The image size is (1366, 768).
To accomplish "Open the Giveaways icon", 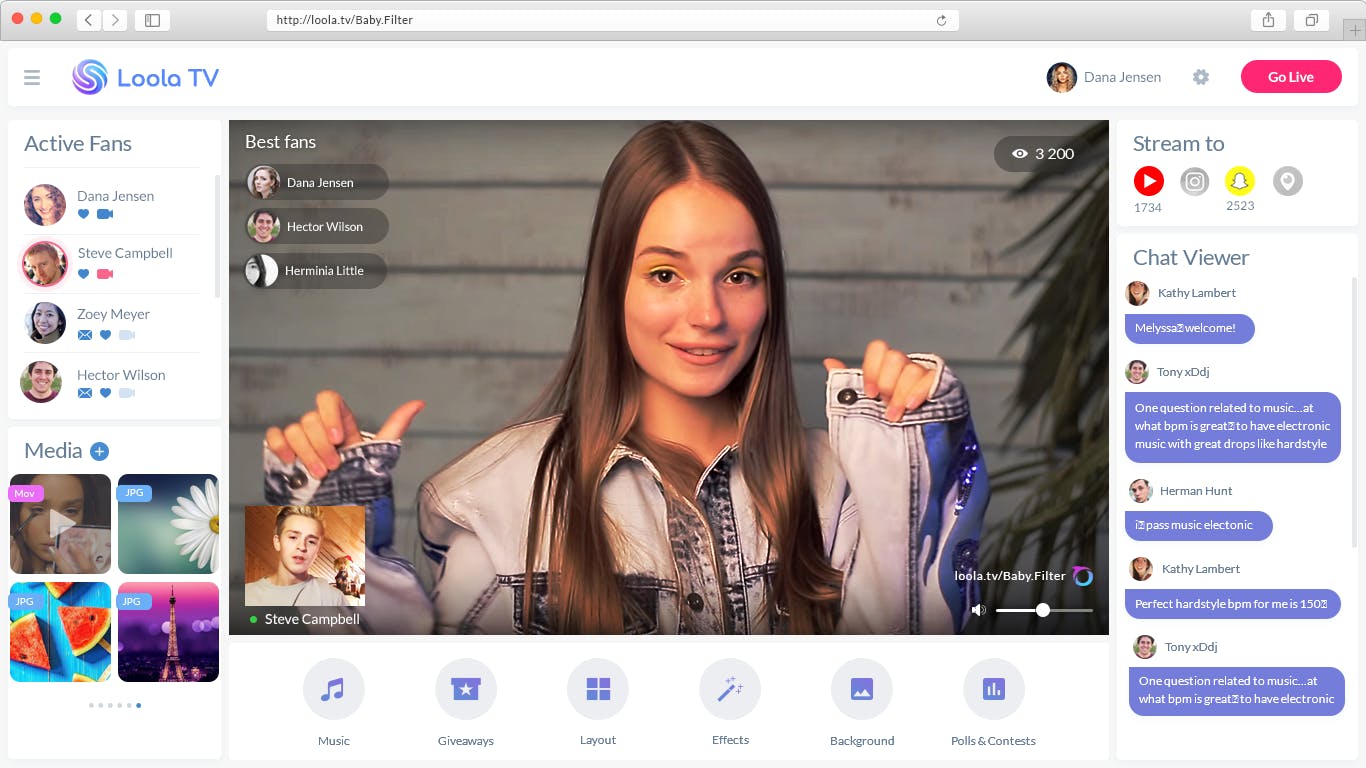I will tap(465, 689).
